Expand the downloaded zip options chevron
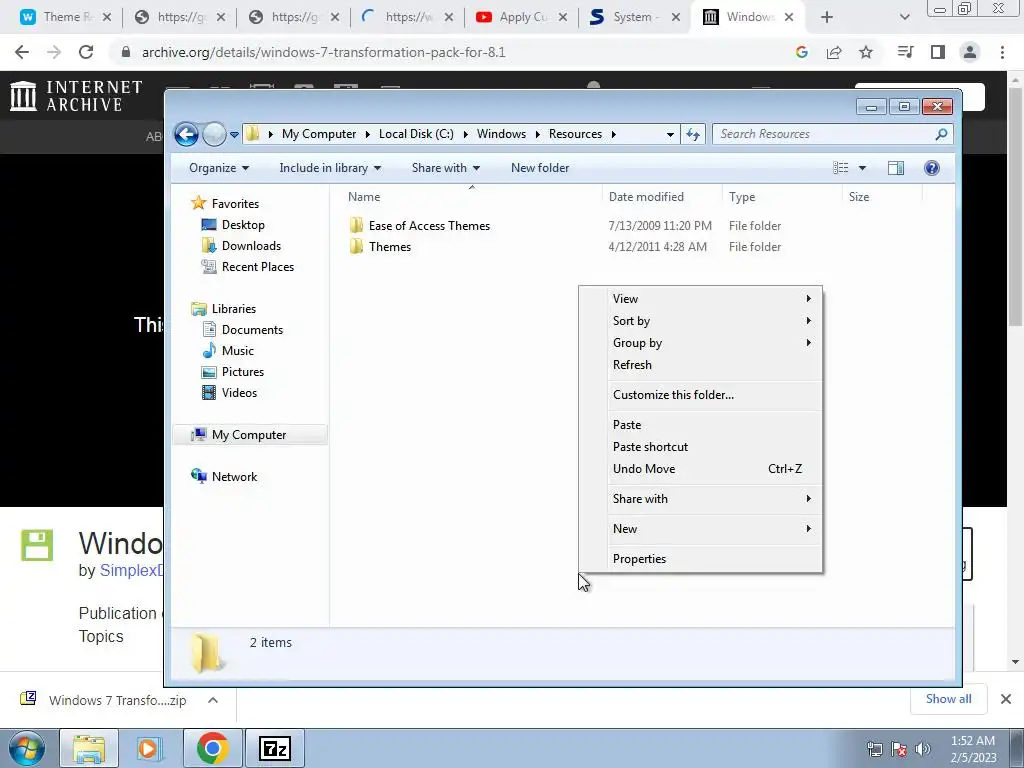Screen dimensions: 1024x768 212,700
